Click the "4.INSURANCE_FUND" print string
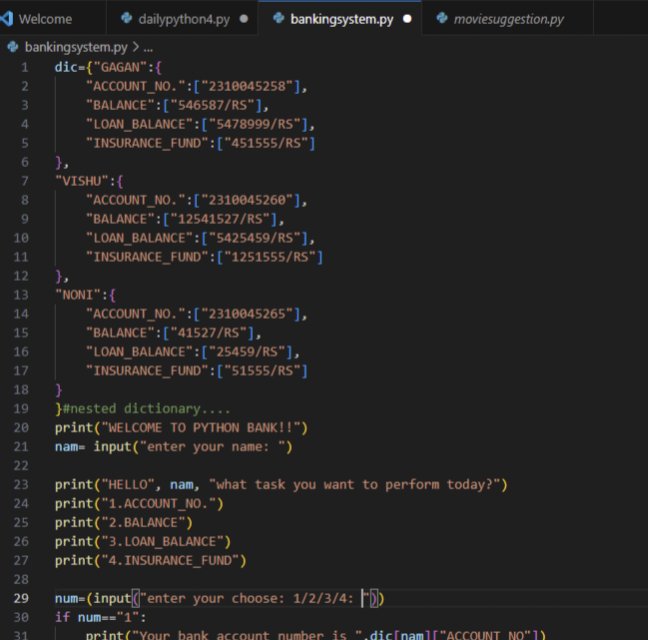Image resolution: width=648 pixels, height=640 pixels. click(170, 561)
